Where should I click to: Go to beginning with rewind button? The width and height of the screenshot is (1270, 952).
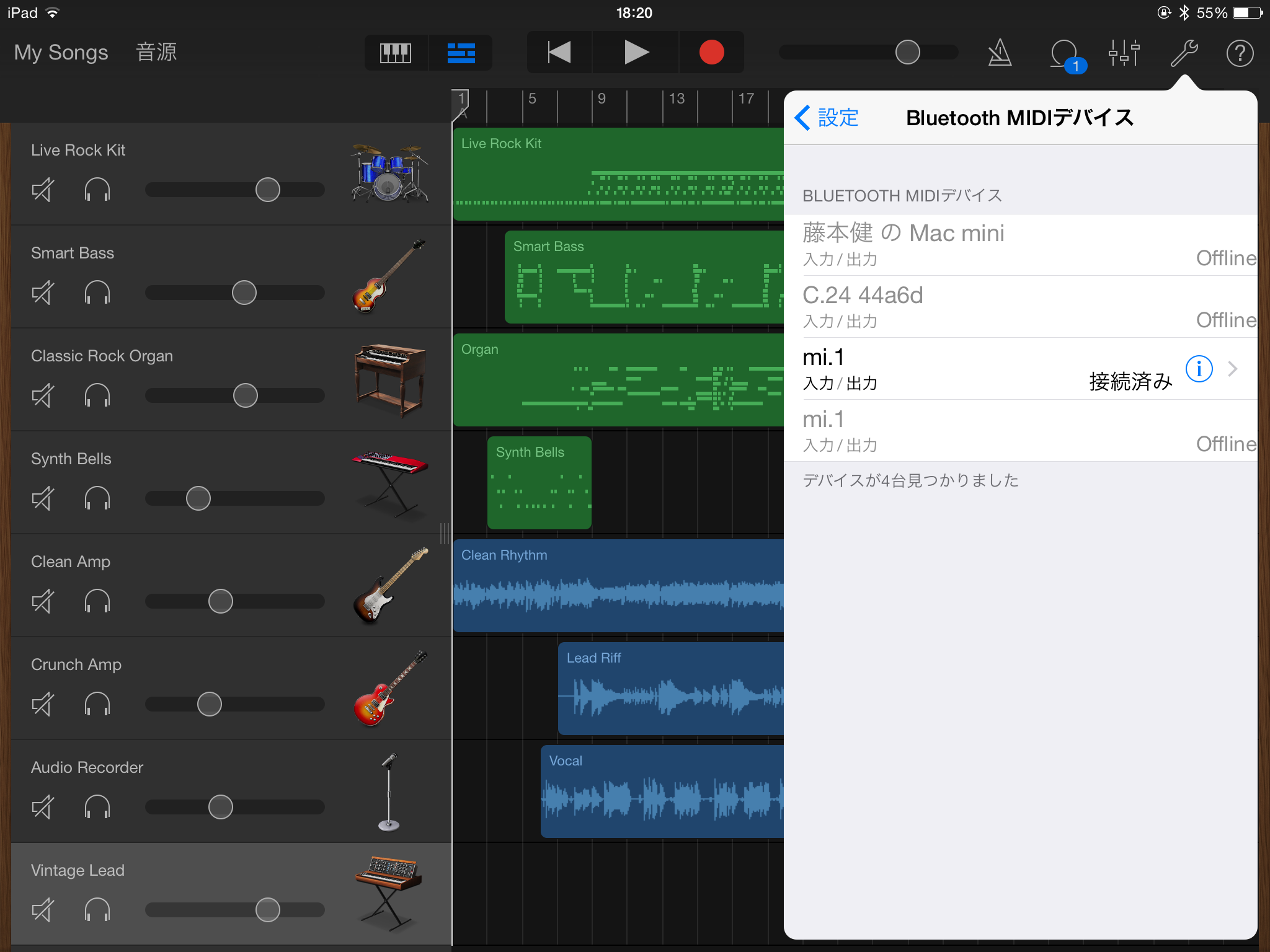[559, 53]
